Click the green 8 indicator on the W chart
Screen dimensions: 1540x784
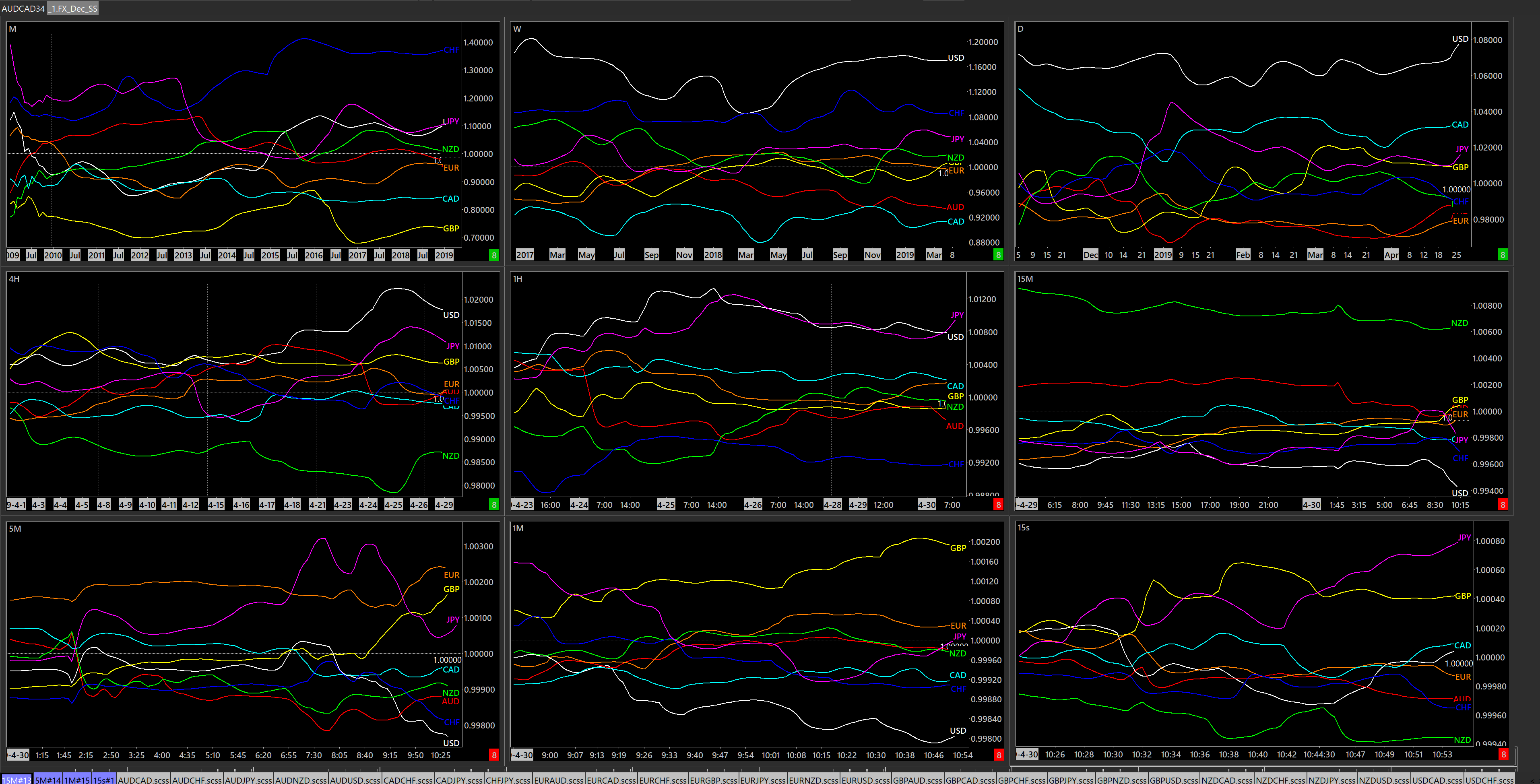[x=998, y=255]
